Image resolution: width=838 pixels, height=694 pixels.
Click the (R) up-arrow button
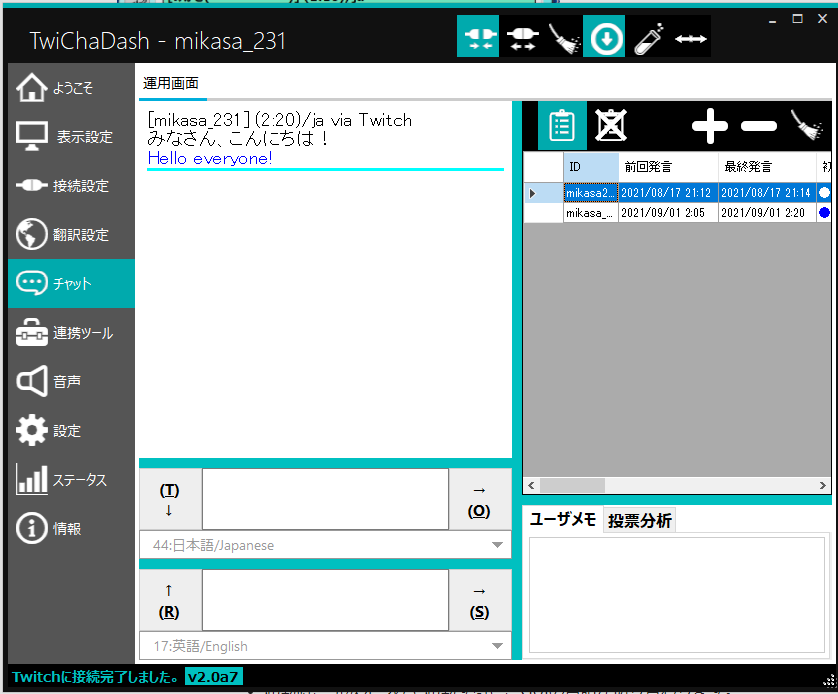(170, 600)
